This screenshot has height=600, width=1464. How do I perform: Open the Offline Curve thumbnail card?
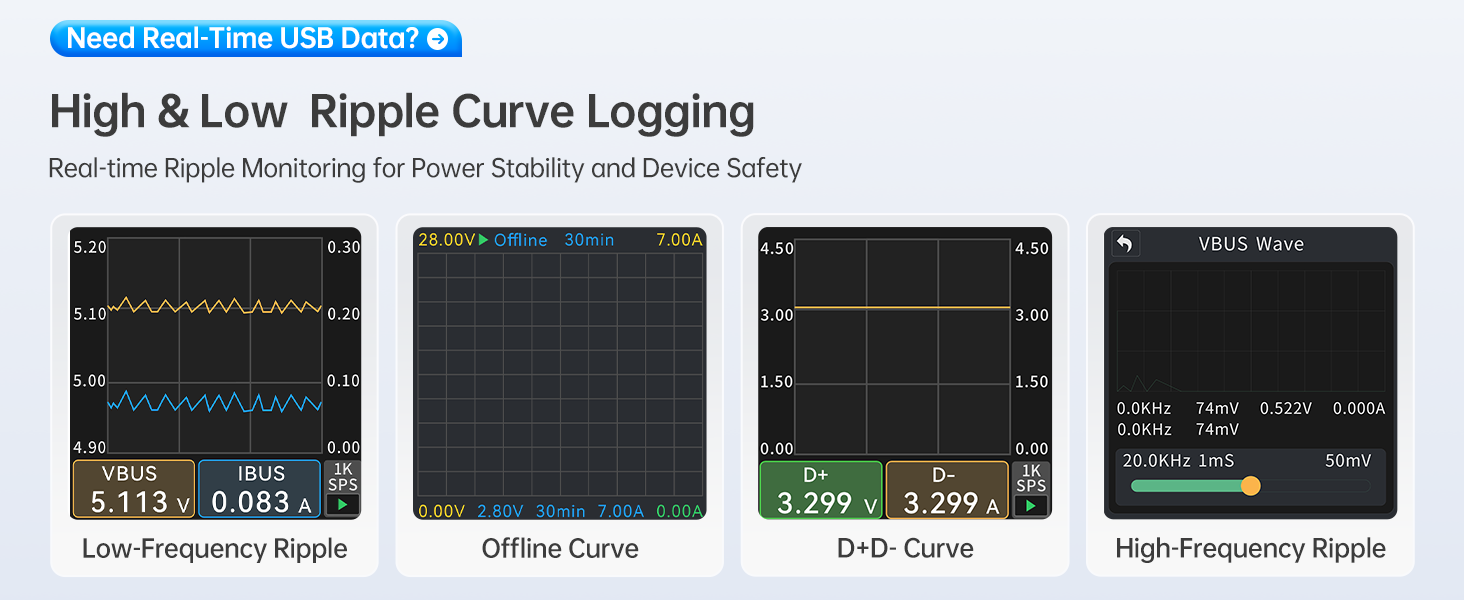tap(560, 395)
